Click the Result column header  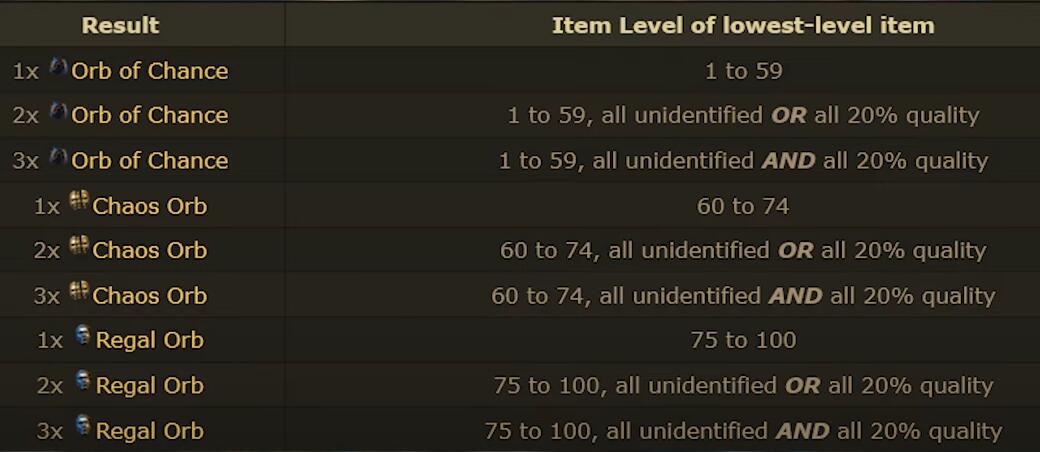120,25
